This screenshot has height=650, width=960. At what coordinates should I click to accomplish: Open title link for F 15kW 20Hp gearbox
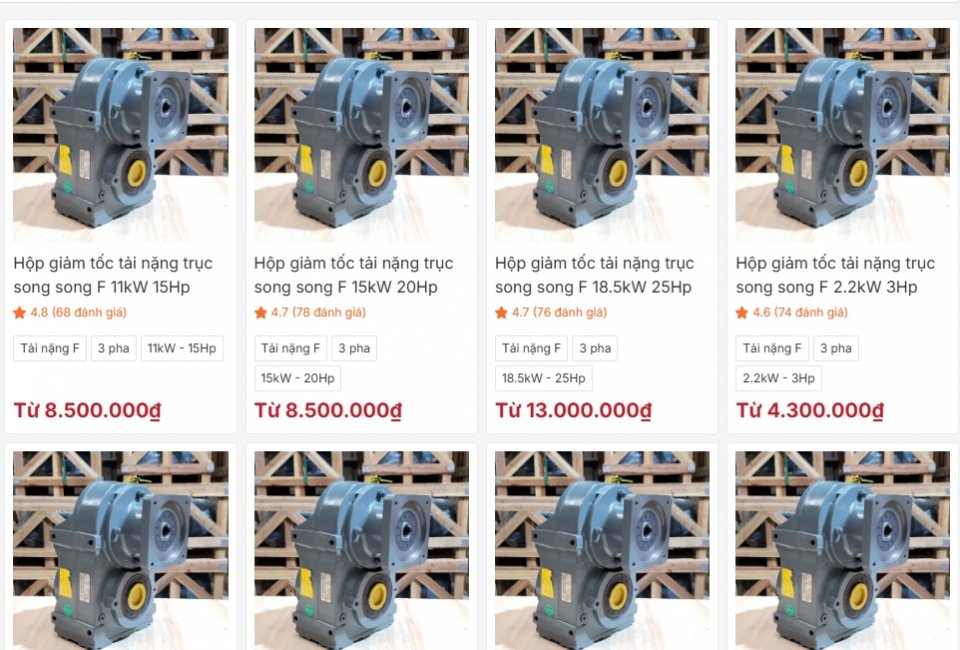[354, 275]
